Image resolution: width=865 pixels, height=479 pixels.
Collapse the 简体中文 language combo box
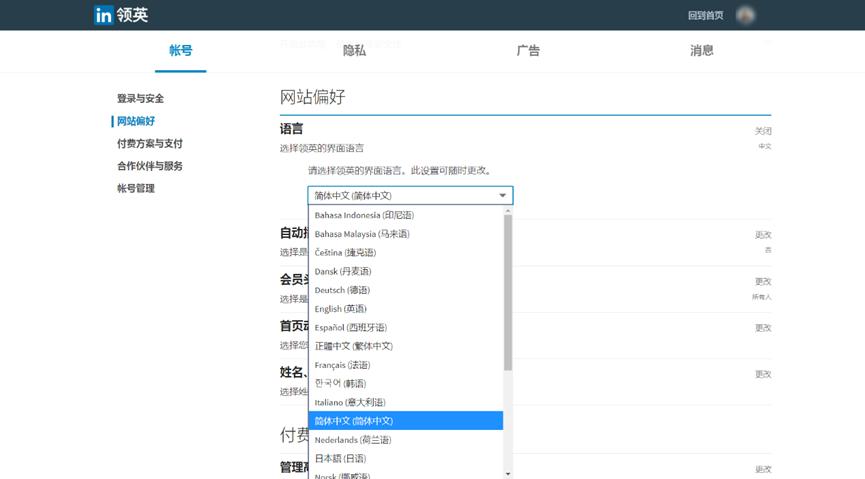pyautogui.click(x=410, y=195)
